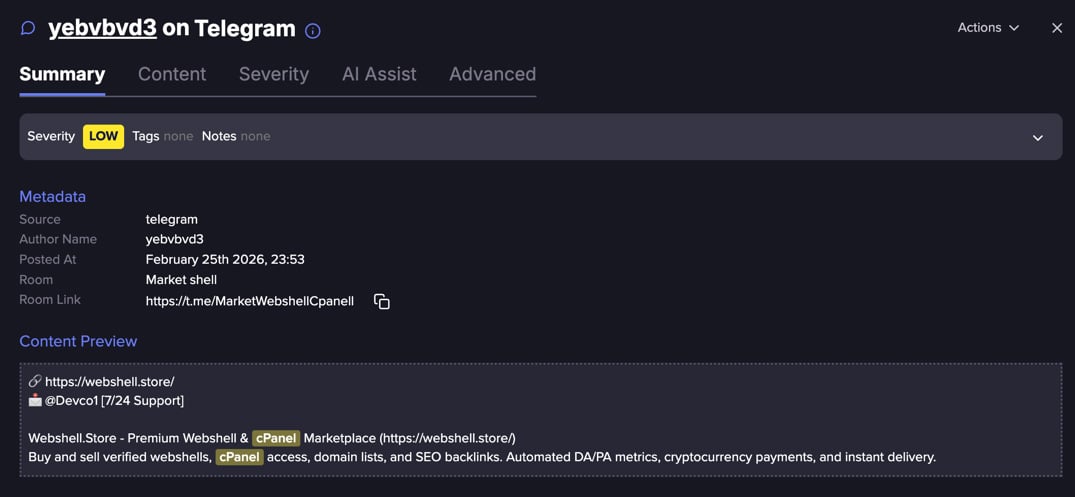This screenshot has width=1075, height=497.
Task: Select the Source value telegram
Action: [171, 219]
